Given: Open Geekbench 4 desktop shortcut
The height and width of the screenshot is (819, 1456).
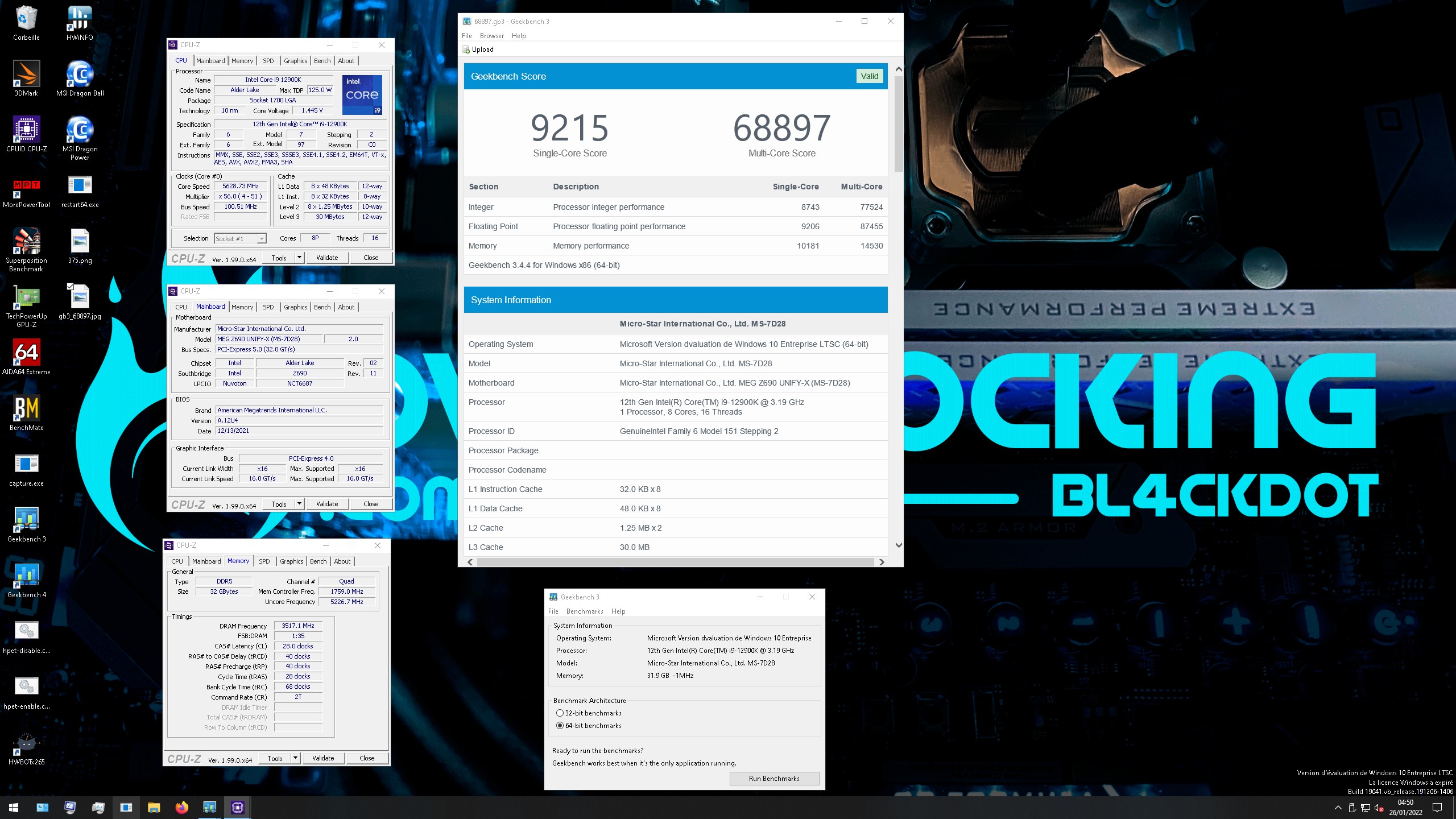Looking at the screenshot, I should coord(26,580).
